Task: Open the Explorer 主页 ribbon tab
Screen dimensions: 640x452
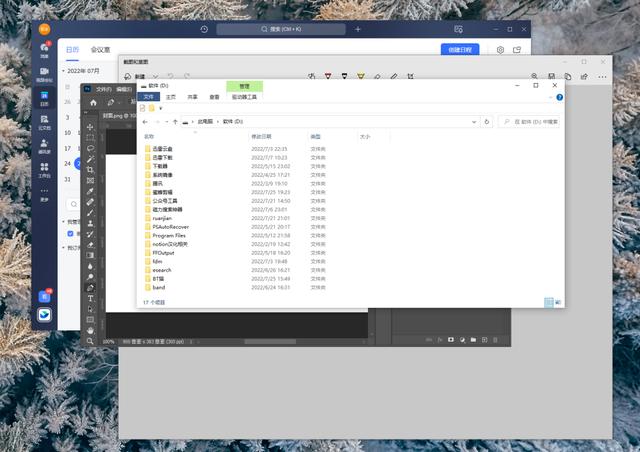Action: pos(171,97)
